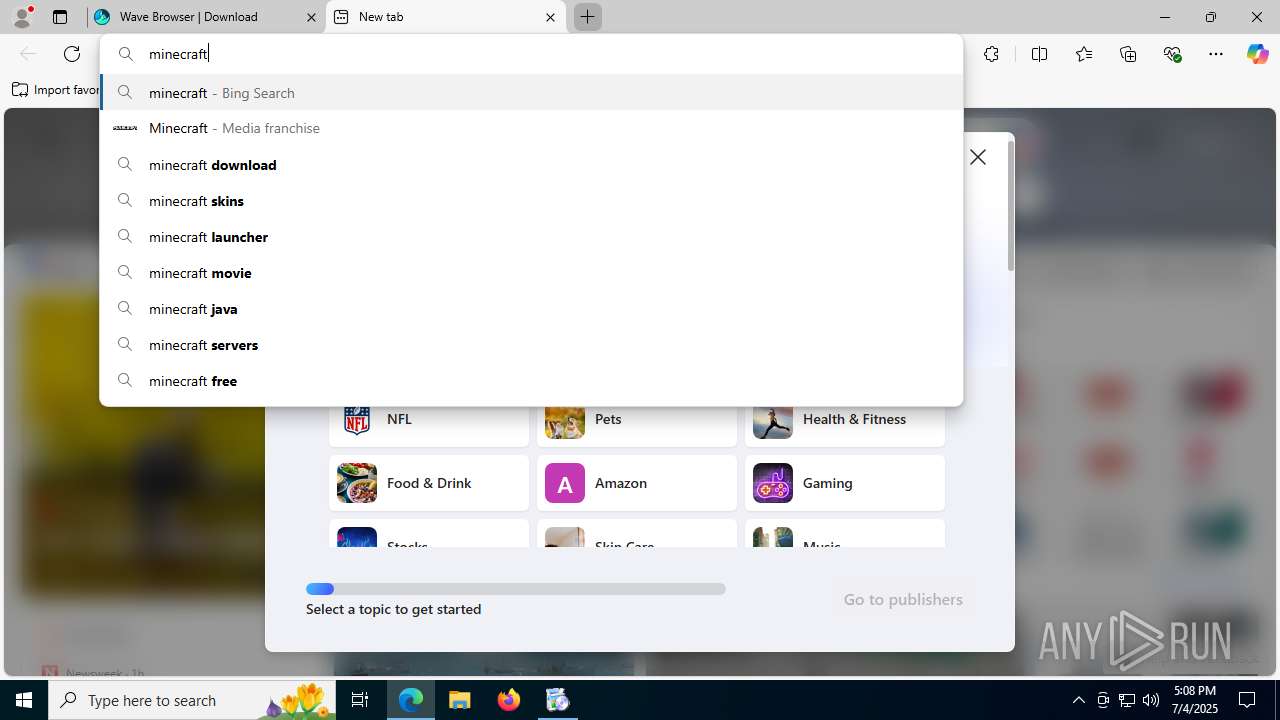Select the NFL topic card
The height and width of the screenshot is (720, 1280).
[429, 424]
